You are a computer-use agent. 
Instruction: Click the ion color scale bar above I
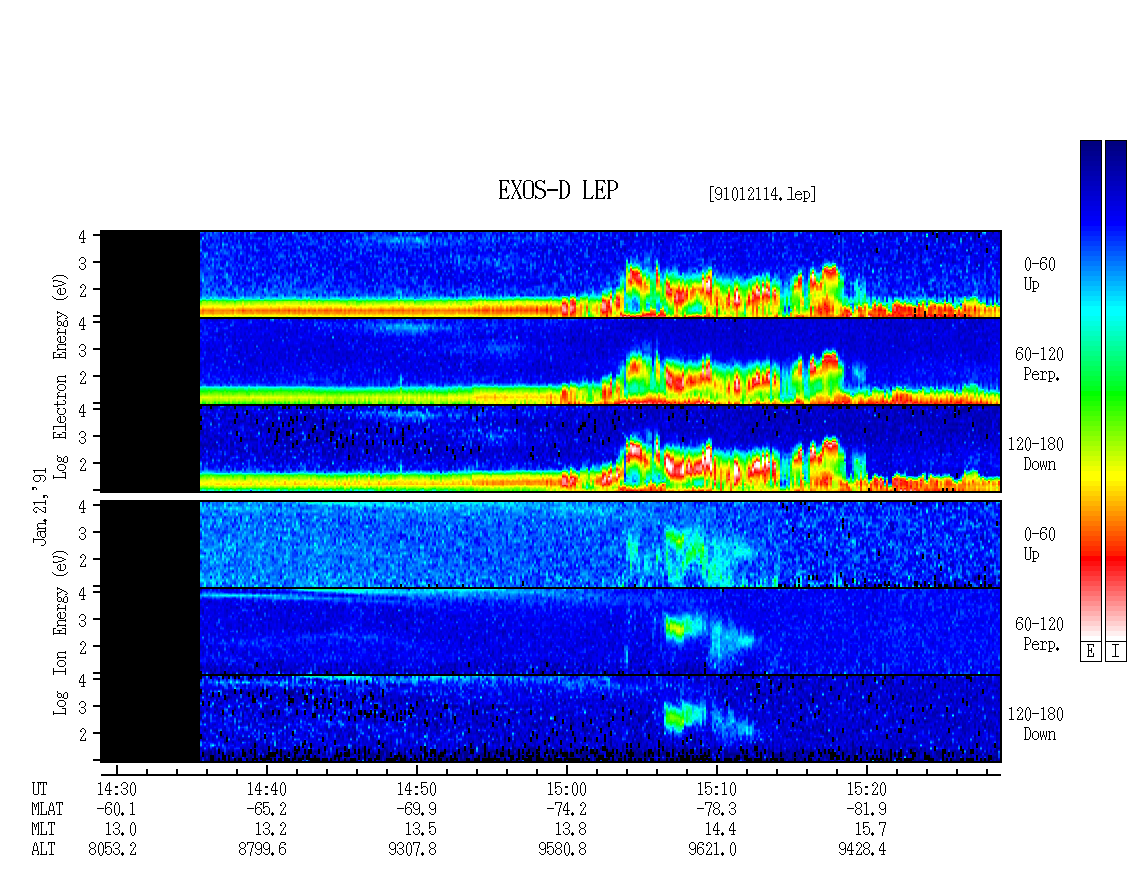tap(1116, 389)
